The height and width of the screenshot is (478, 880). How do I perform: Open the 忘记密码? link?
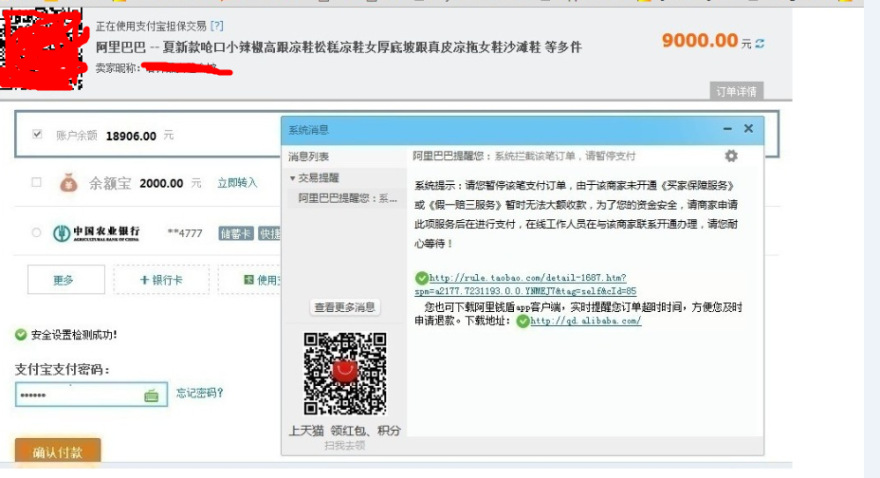200,393
